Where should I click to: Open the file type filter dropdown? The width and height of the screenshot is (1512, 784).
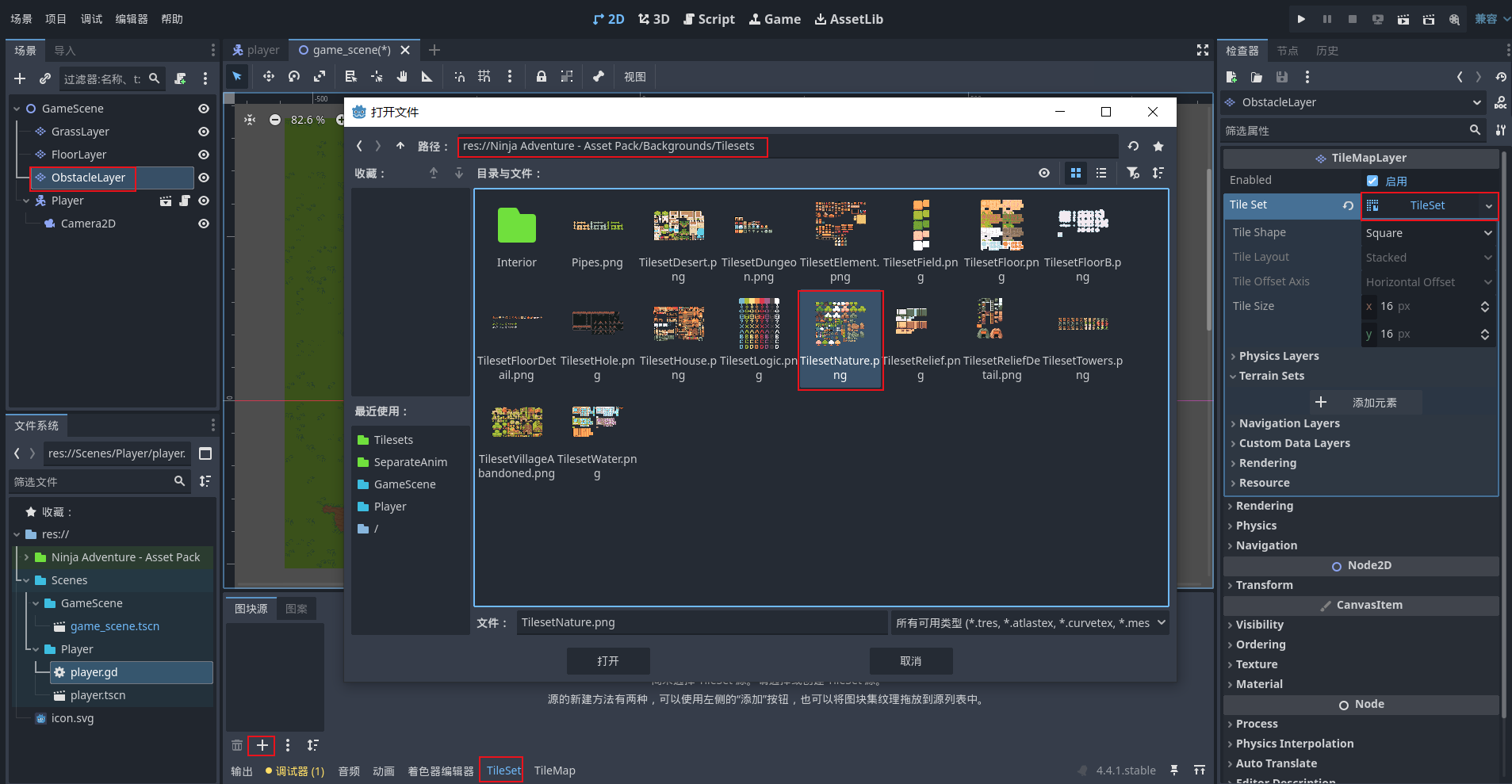coord(1030,623)
